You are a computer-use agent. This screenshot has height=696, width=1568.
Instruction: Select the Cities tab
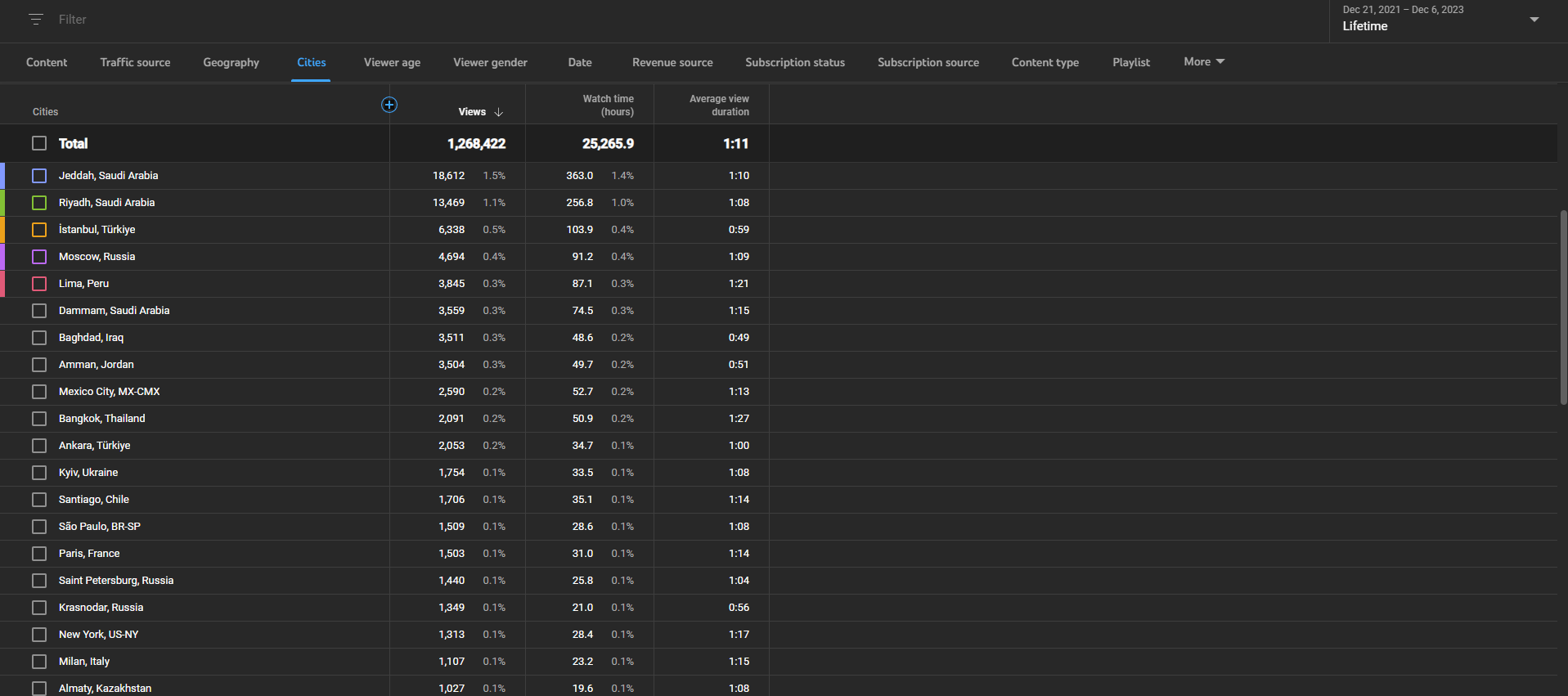click(x=312, y=62)
